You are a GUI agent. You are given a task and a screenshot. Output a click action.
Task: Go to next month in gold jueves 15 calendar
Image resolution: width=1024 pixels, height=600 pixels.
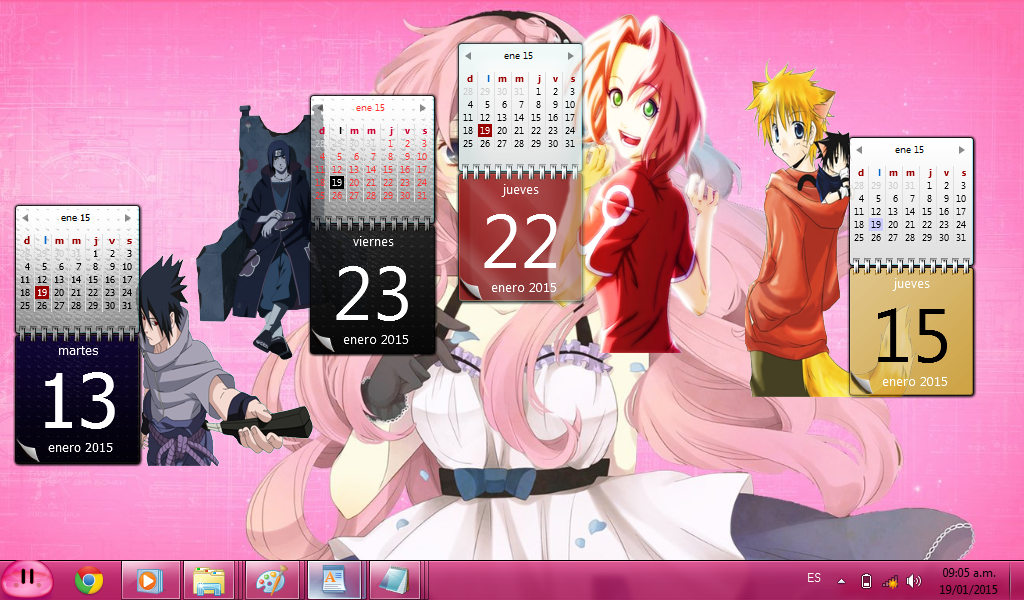coord(962,150)
